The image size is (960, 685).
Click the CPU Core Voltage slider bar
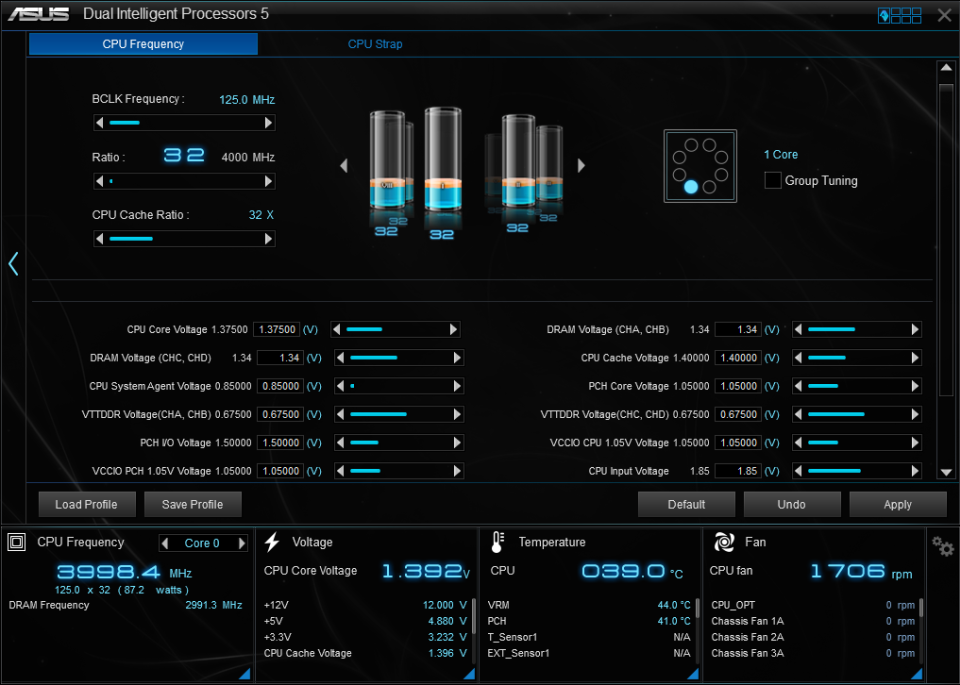[395, 329]
